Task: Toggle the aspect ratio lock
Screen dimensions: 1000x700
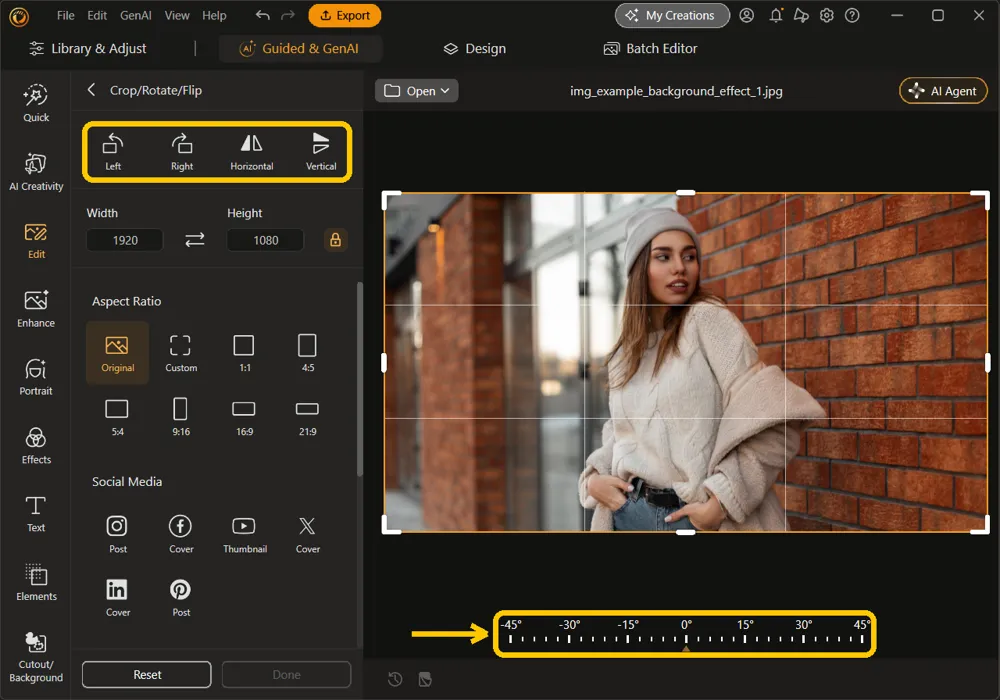Action: pyautogui.click(x=335, y=240)
